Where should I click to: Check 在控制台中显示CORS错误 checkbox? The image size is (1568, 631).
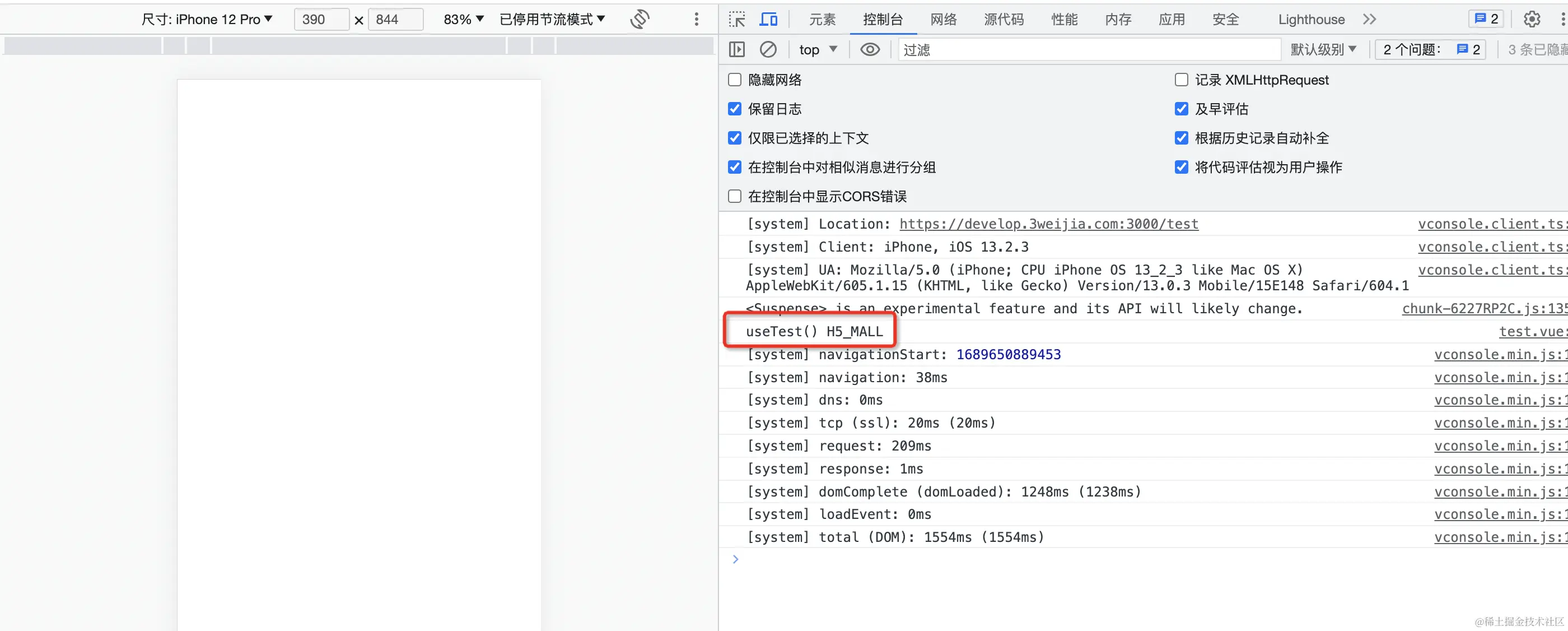tap(735, 196)
